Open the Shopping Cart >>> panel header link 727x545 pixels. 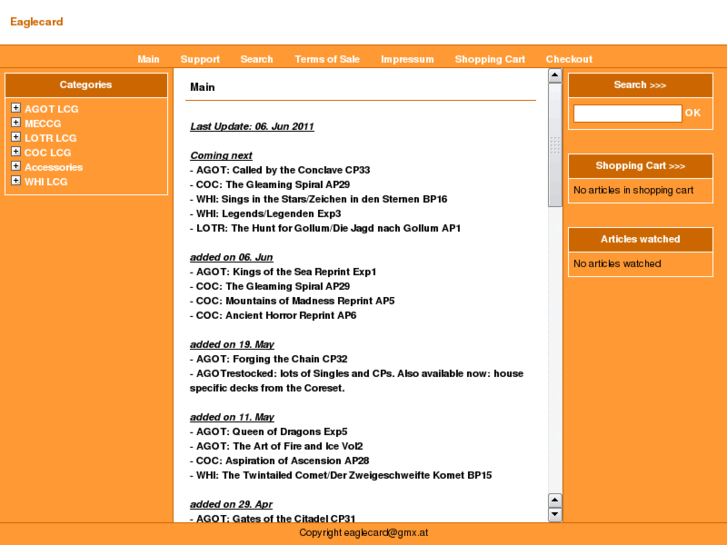(x=640, y=166)
